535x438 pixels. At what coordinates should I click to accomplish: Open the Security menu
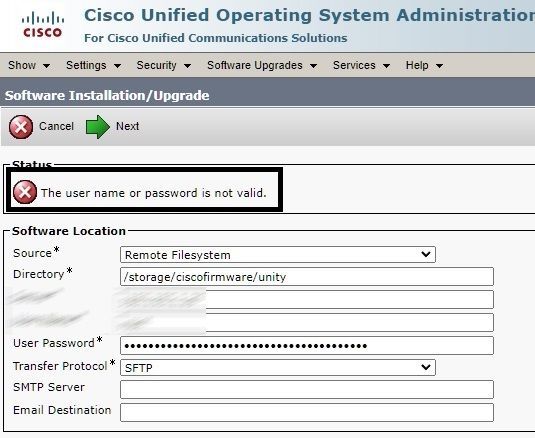(163, 65)
